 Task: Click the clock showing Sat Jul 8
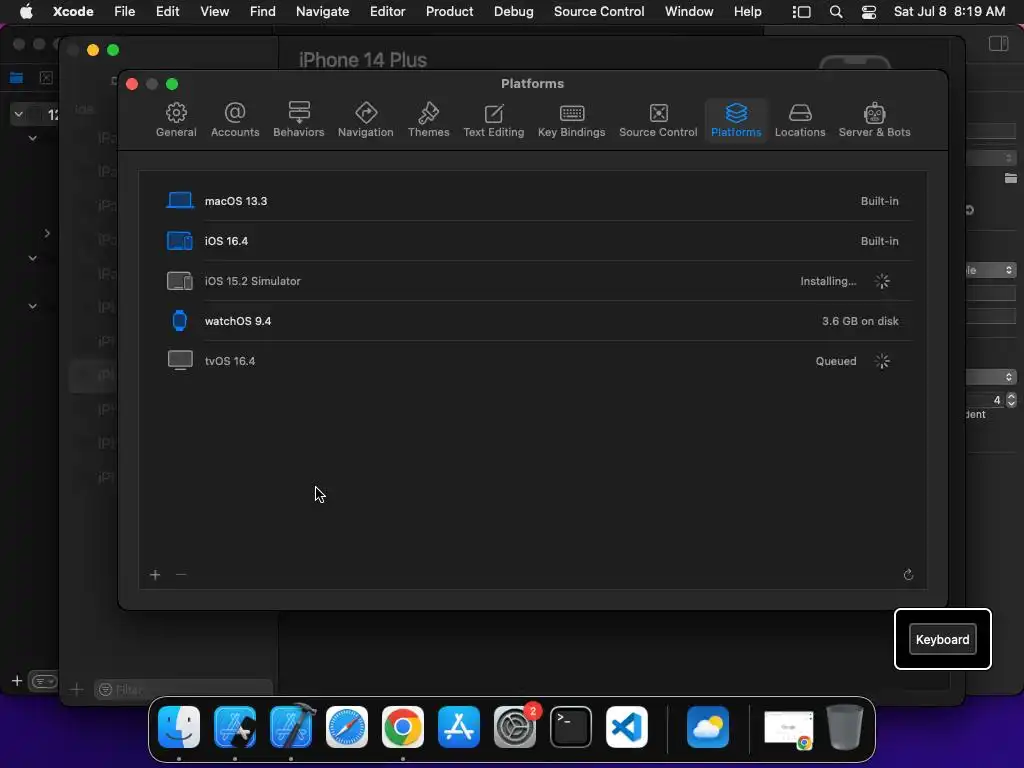click(949, 12)
